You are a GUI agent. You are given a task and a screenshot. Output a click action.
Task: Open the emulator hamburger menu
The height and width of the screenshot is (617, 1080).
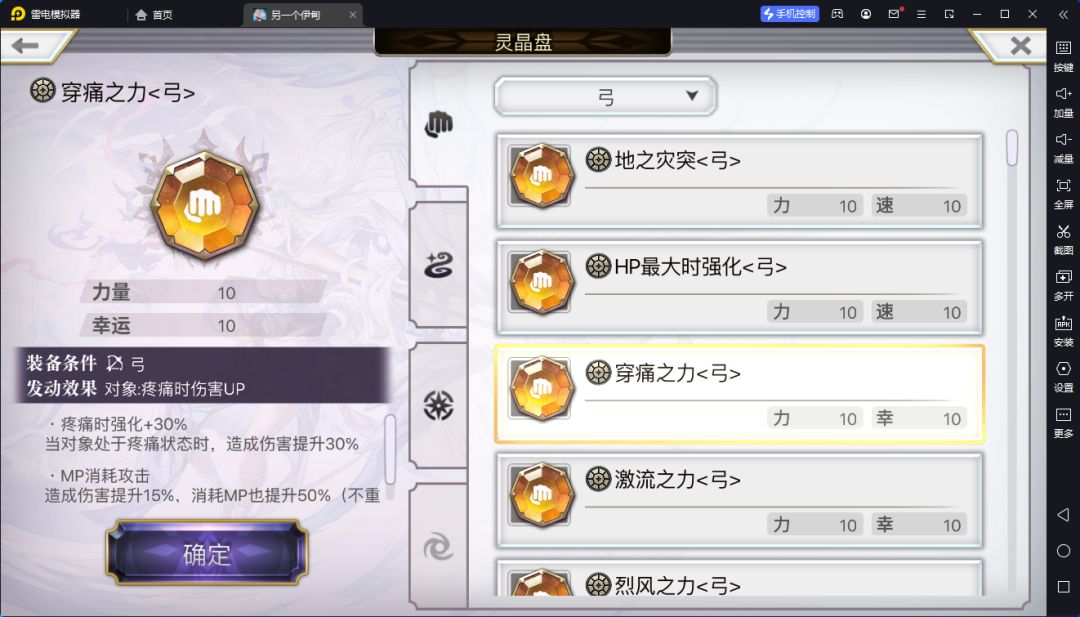click(922, 14)
